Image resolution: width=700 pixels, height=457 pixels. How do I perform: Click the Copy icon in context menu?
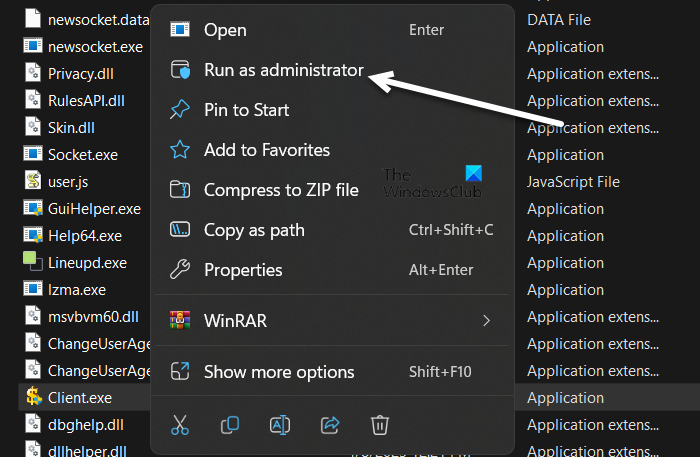pos(230,425)
